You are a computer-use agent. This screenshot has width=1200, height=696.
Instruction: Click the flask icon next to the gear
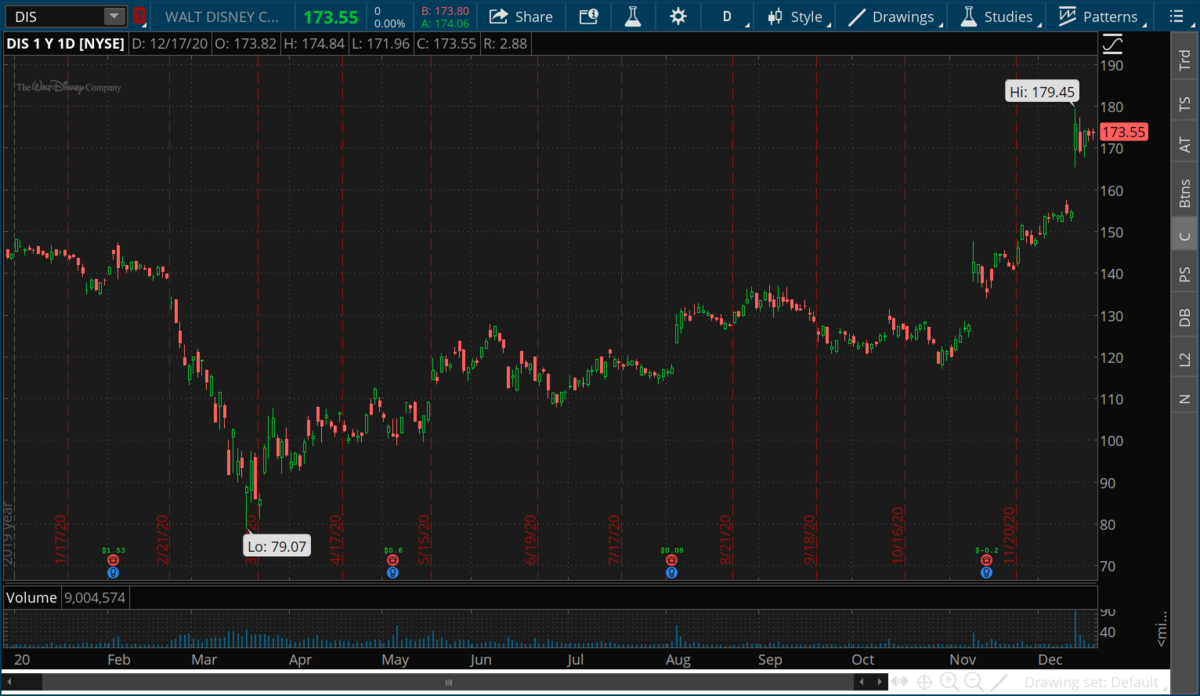tap(632, 17)
